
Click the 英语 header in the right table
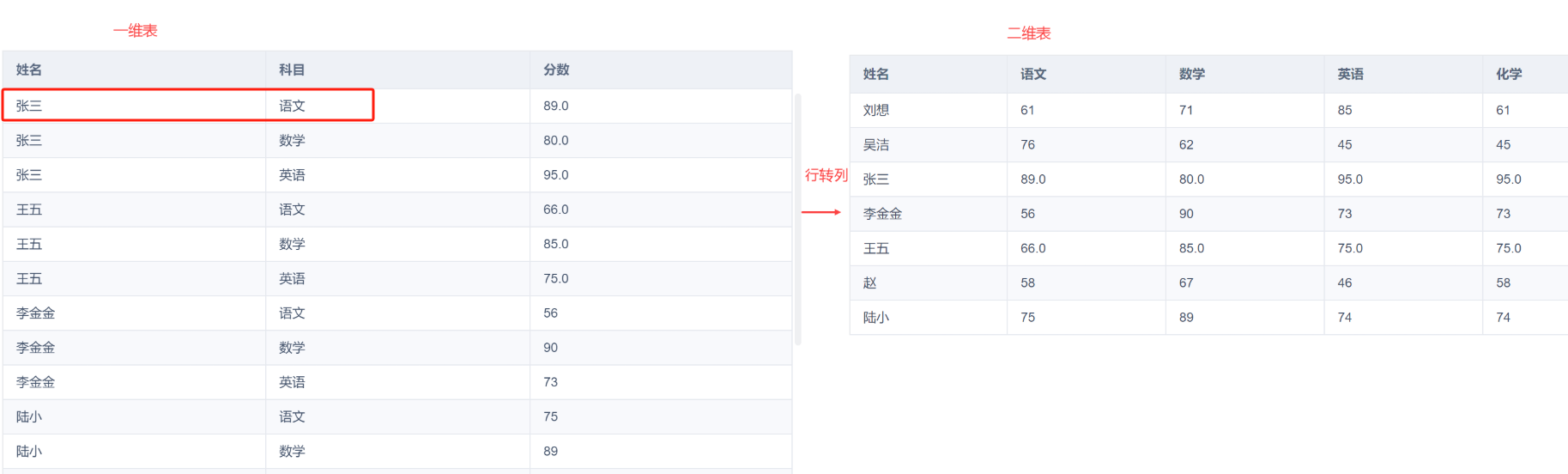(x=1350, y=74)
